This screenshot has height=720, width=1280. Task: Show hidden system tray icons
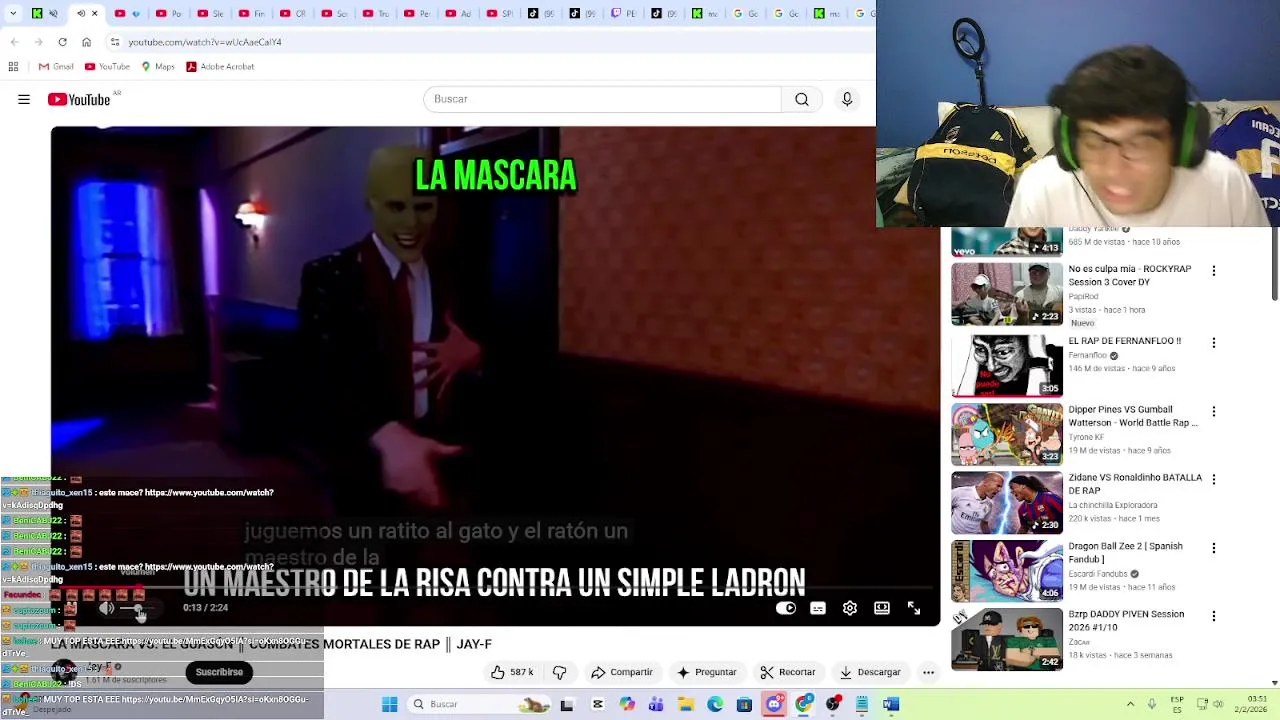(x=1130, y=704)
